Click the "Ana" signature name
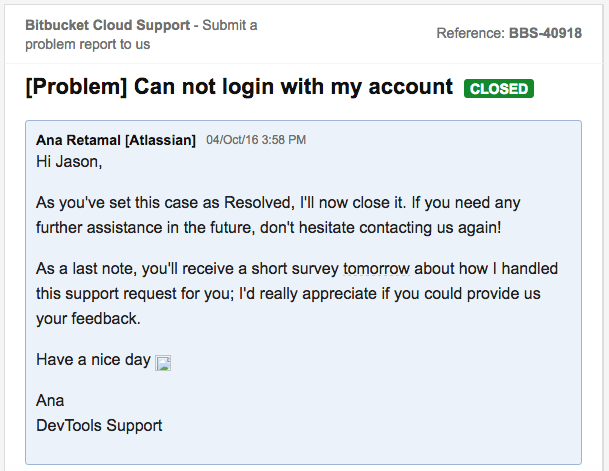 tap(50, 400)
